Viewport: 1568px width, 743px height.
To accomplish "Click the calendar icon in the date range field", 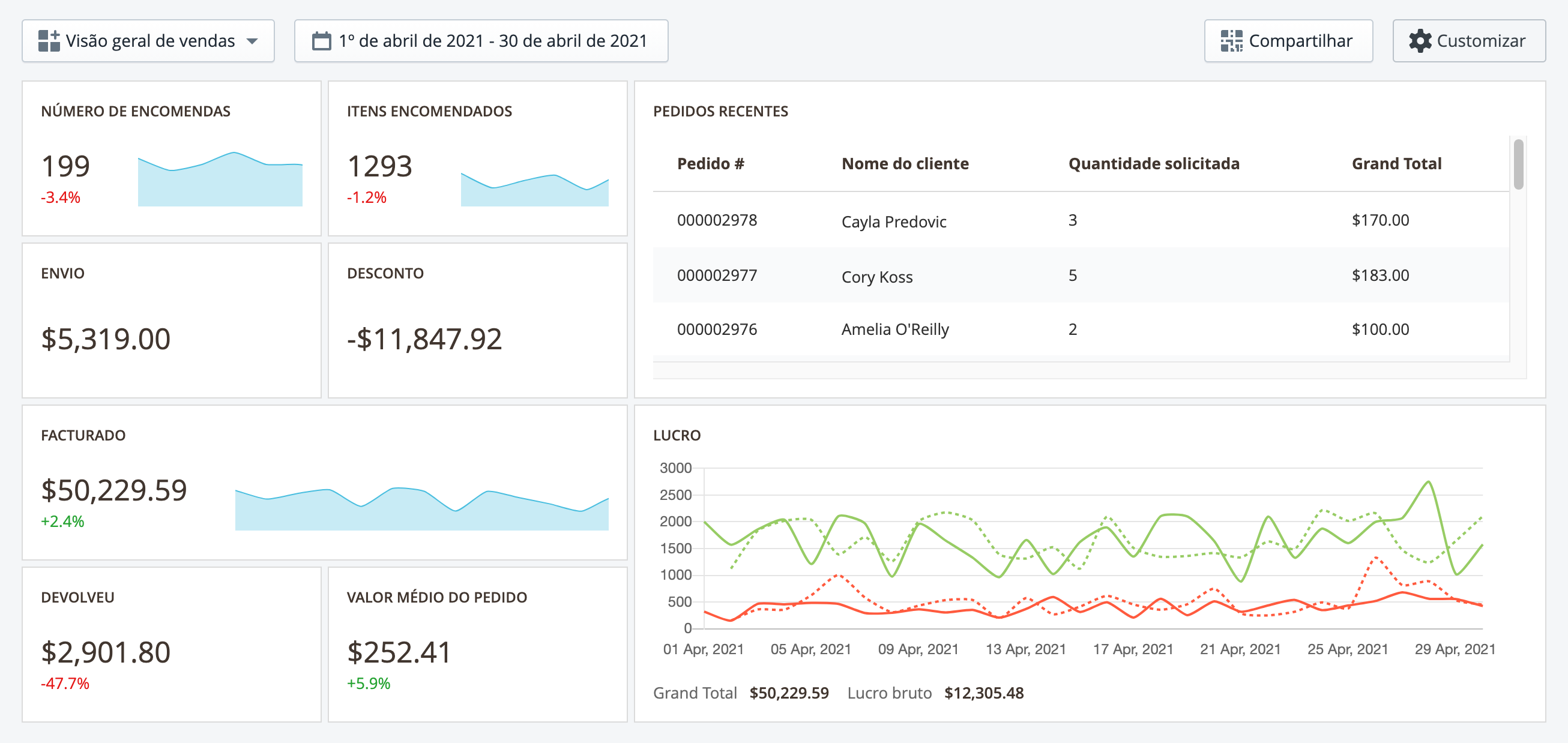I will 321,41.
